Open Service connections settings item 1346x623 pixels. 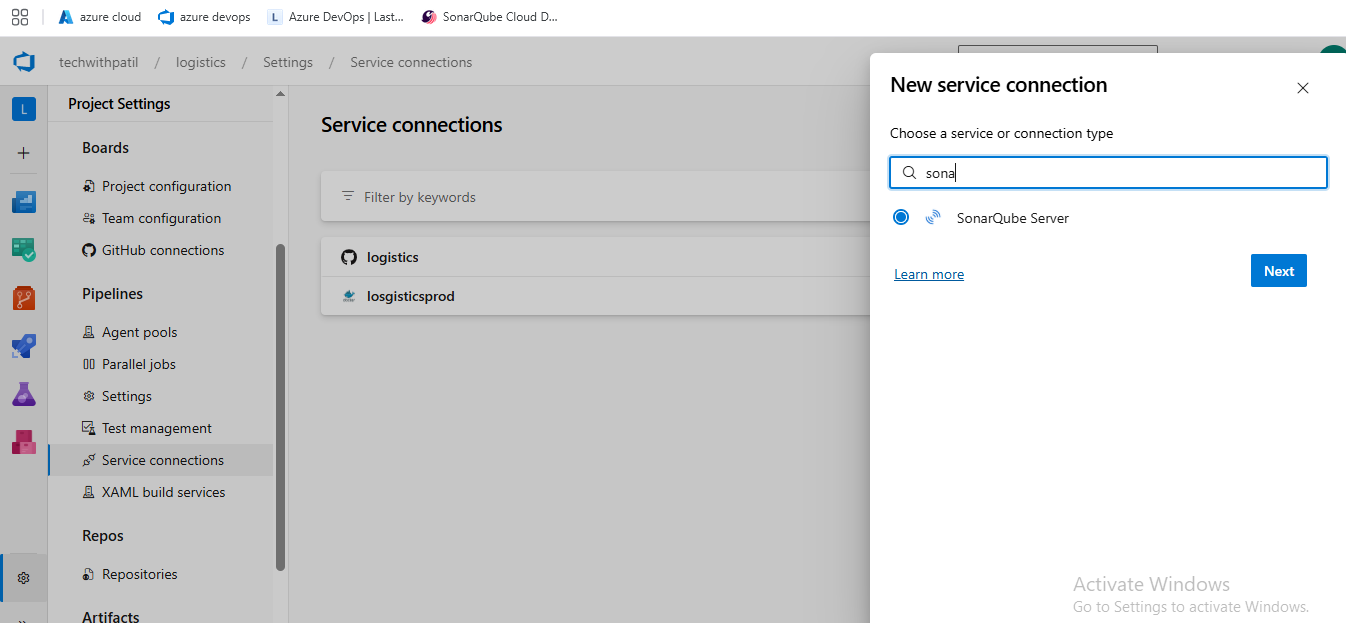[162, 460]
